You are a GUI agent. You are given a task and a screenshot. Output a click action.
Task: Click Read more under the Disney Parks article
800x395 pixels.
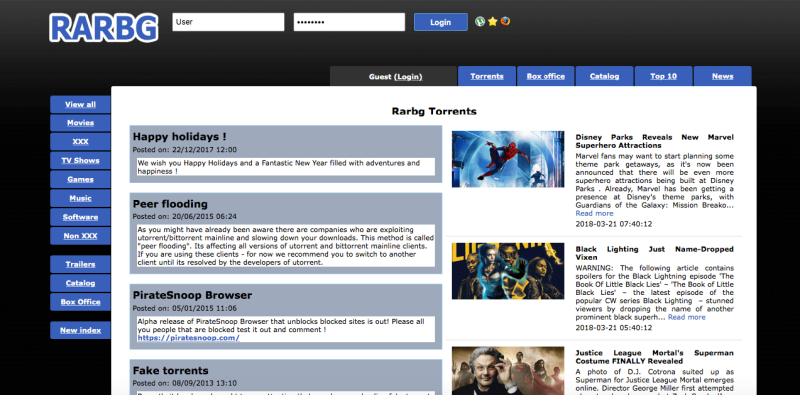594,213
